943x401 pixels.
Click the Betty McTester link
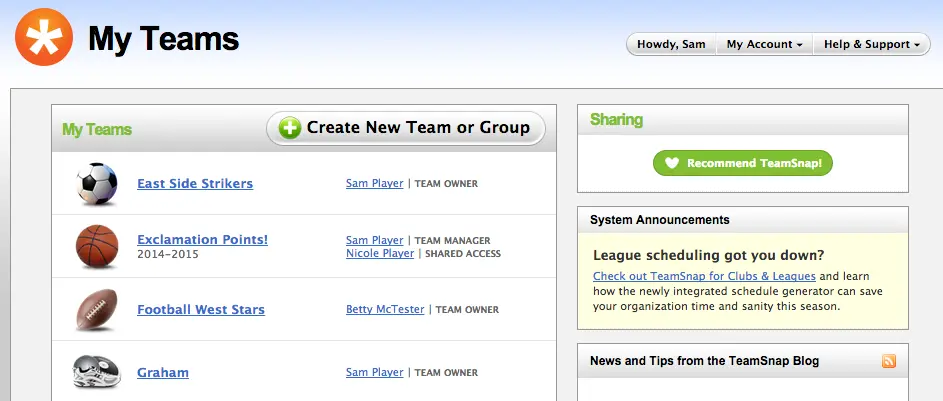[x=385, y=309]
